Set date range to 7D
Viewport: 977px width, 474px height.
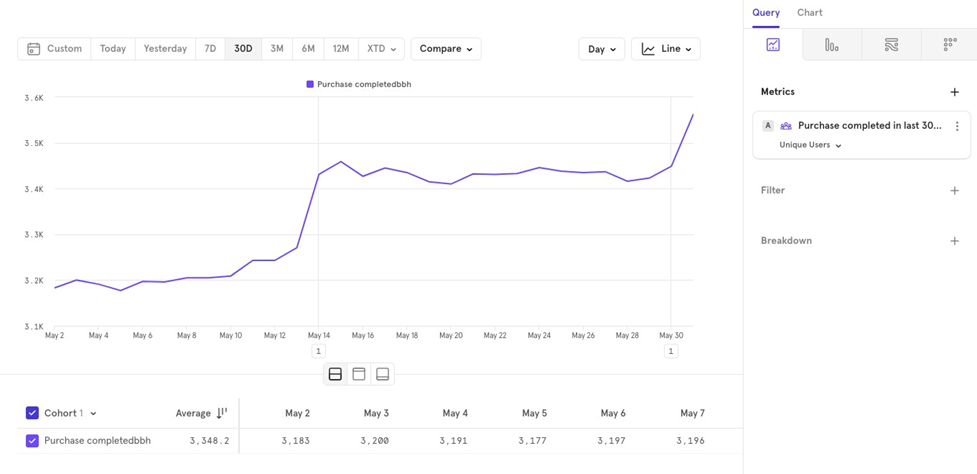[210, 49]
